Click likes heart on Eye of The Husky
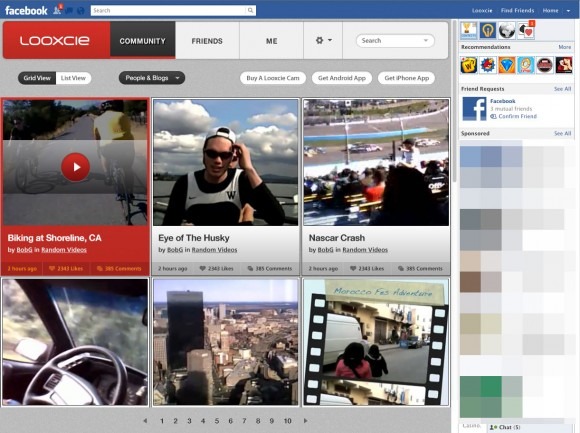Viewport: 580px width, 433px height. 202,268
